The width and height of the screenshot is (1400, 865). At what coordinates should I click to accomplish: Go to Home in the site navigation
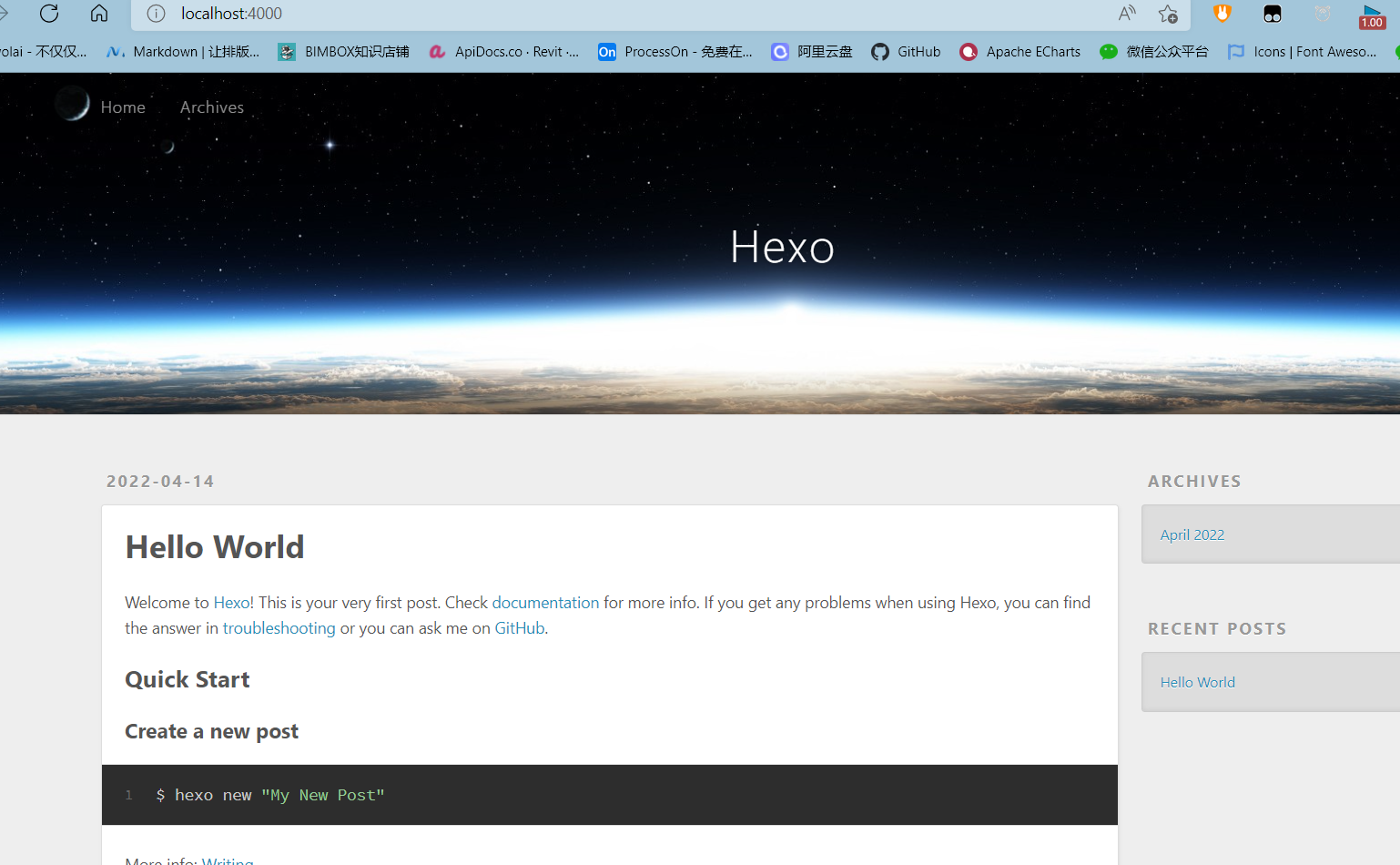[x=123, y=107]
